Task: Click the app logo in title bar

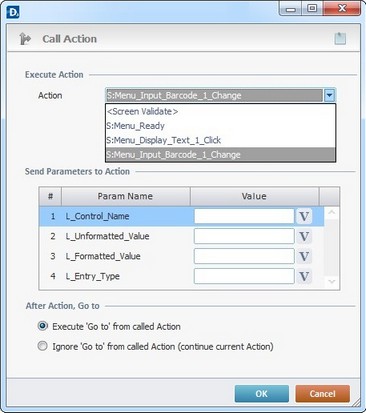Action: (x=13, y=12)
